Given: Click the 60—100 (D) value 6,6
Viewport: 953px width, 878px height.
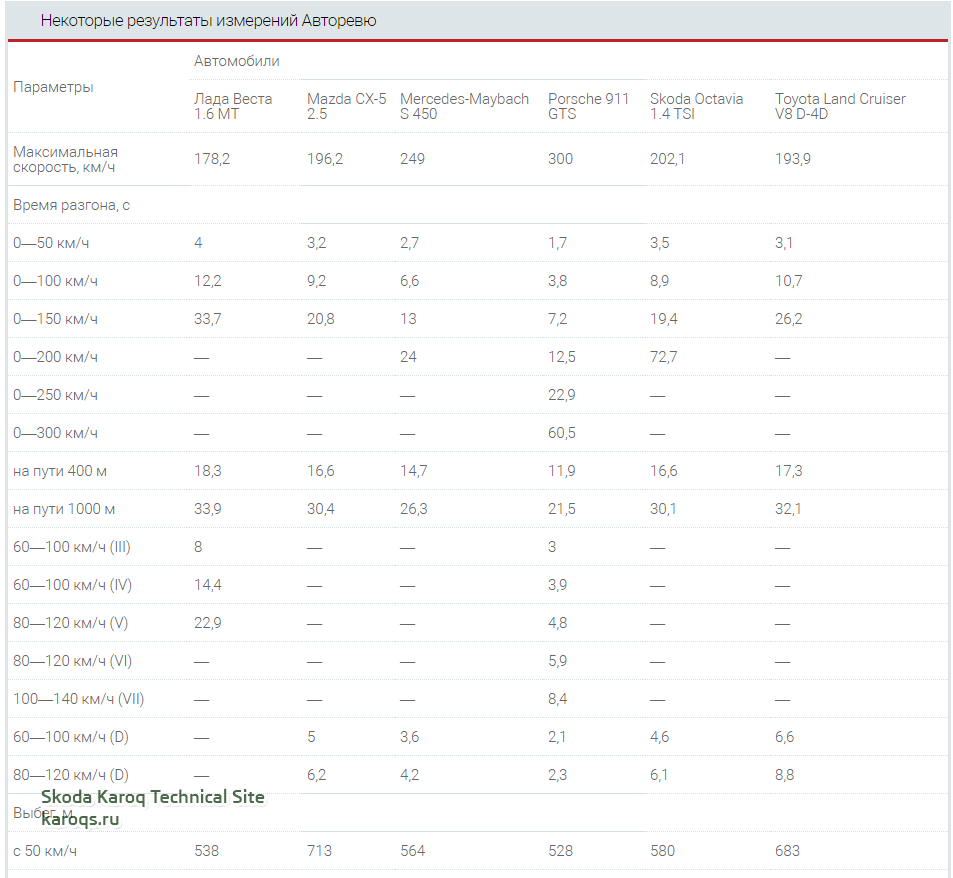Looking at the screenshot, I should (785, 737).
